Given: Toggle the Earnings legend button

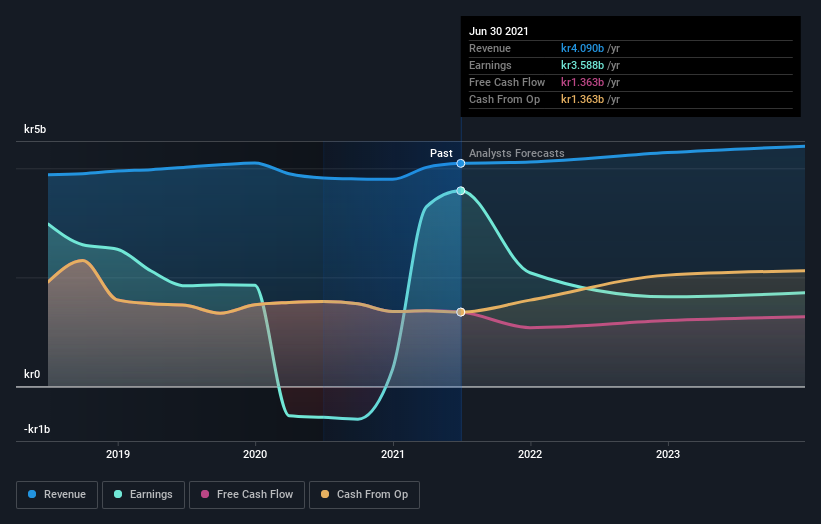Looking at the screenshot, I should pos(143,495).
